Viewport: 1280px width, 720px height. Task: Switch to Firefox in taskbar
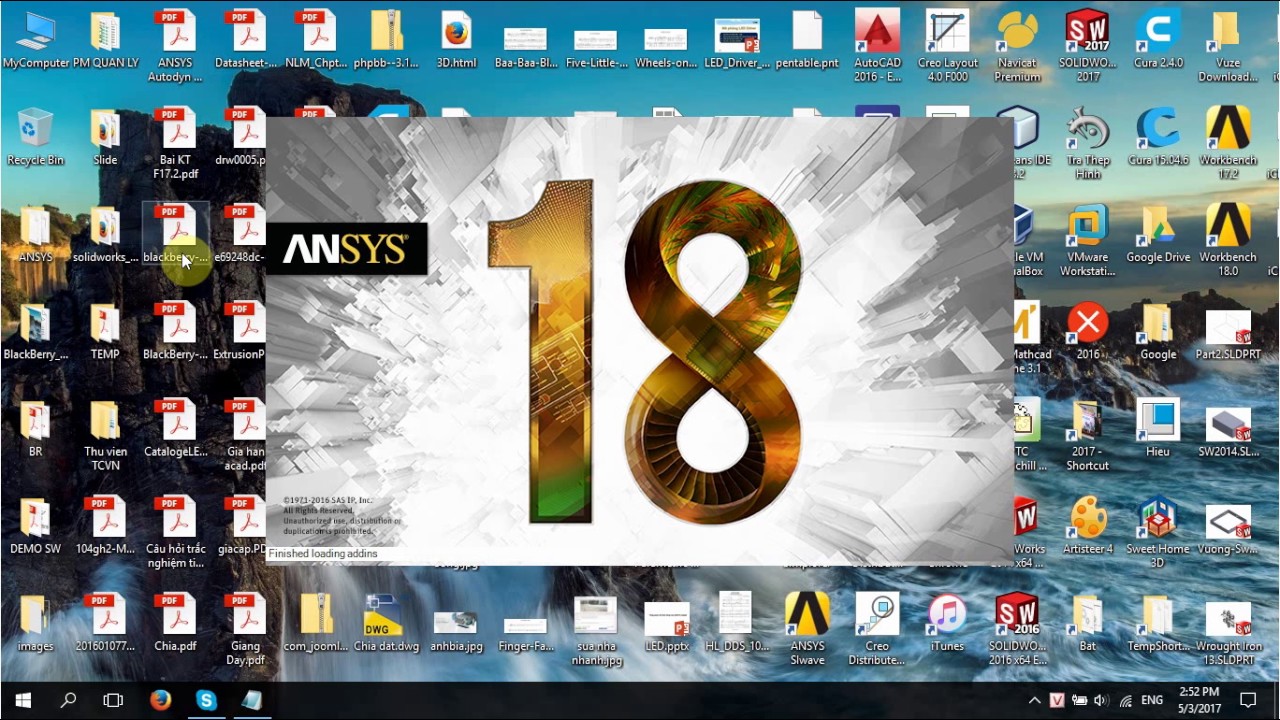coord(160,700)
